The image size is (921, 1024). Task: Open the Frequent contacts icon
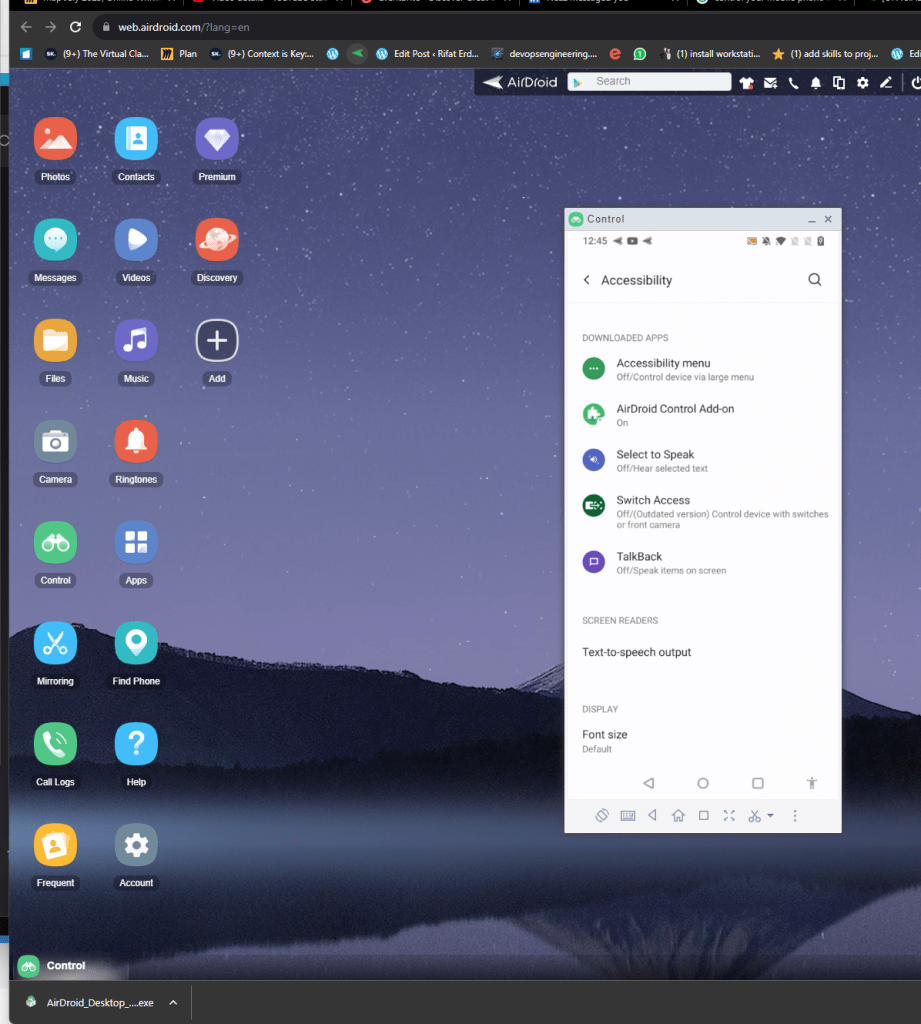[x=56, y=845]
